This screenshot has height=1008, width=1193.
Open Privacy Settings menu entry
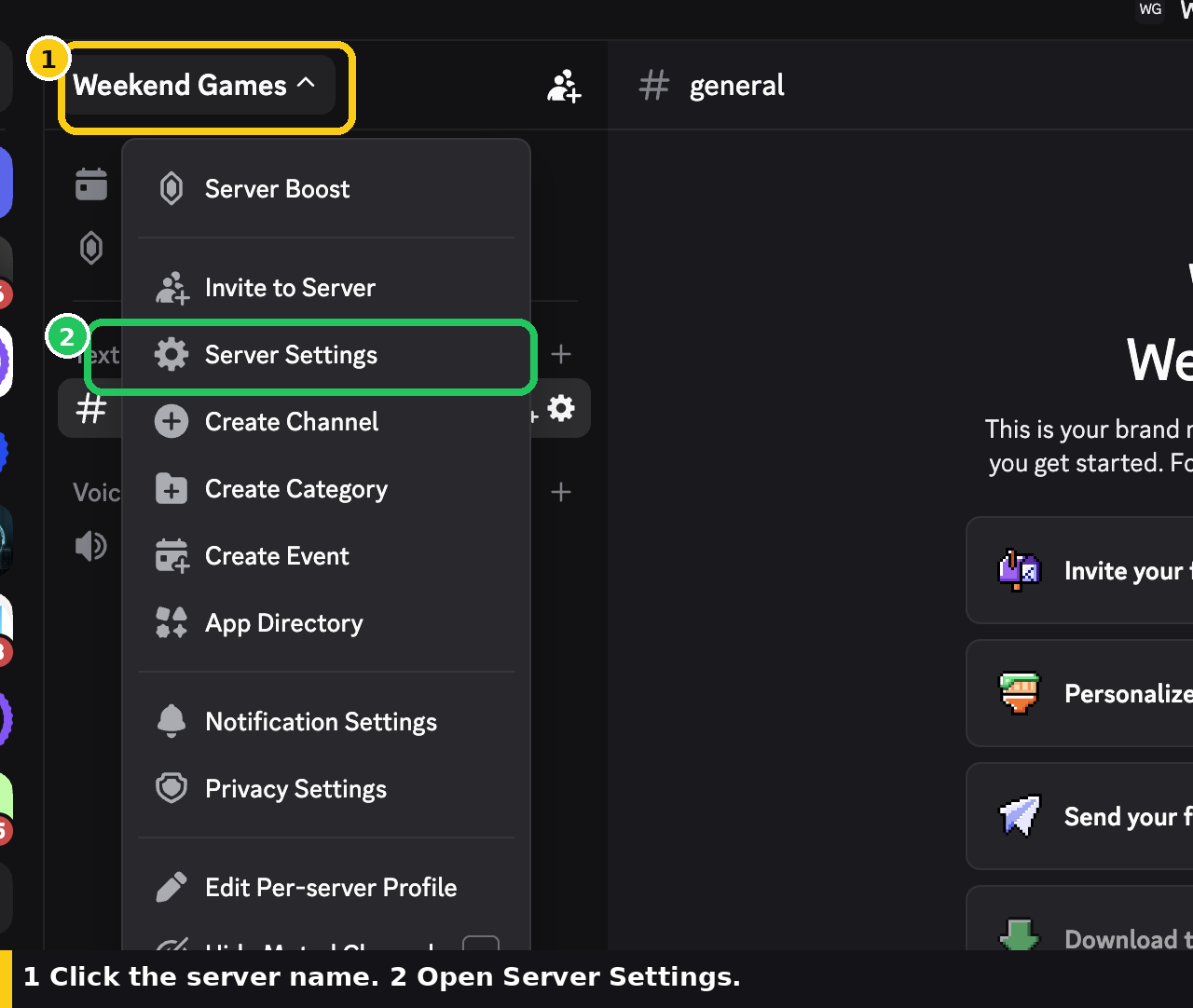point(325,789)
